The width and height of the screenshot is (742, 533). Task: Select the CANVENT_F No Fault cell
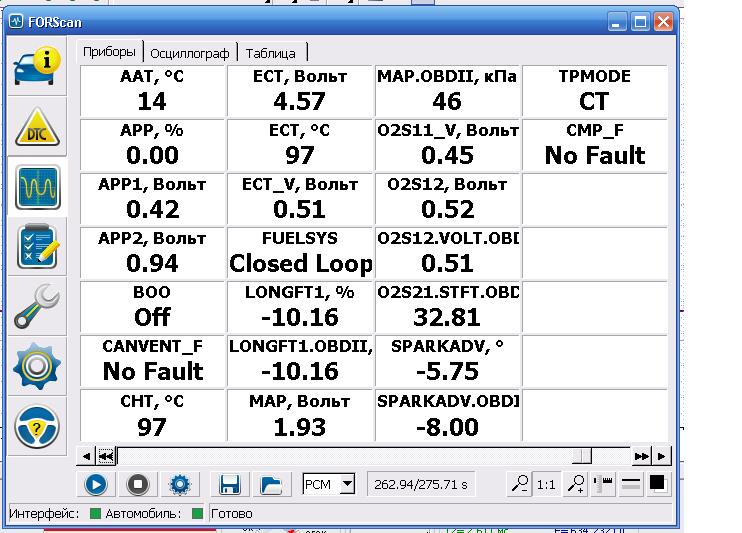click(152, 360)
